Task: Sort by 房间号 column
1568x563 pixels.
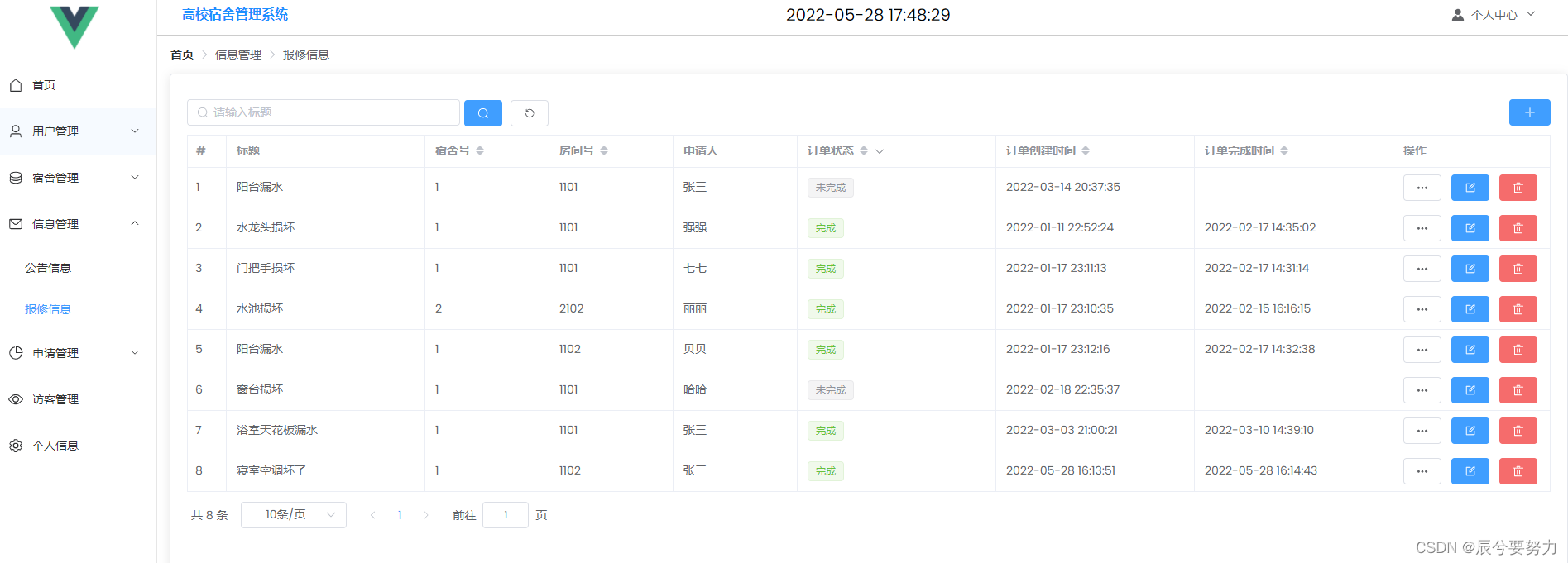Action: point(604,150)
